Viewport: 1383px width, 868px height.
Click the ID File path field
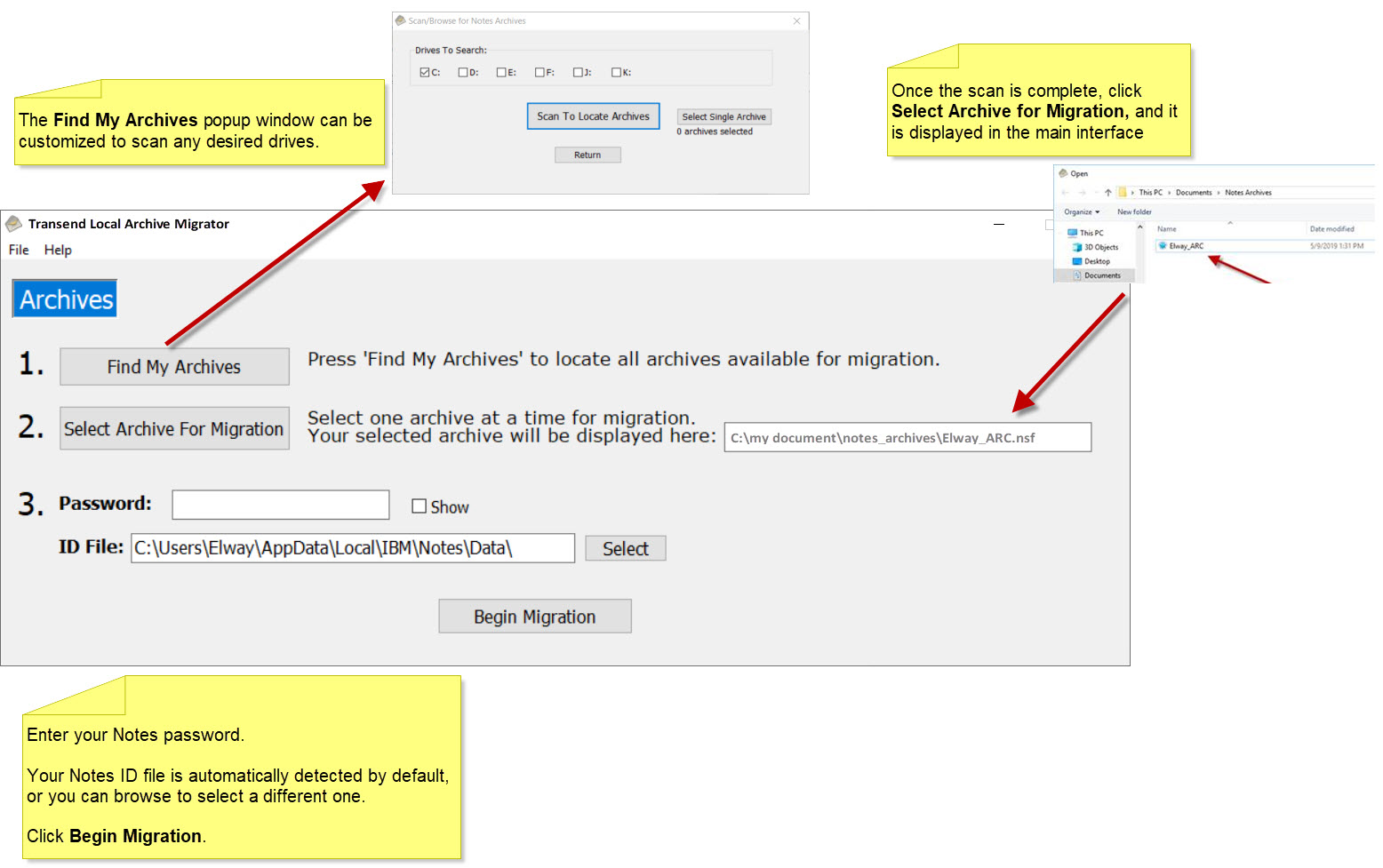click(353, 548)
